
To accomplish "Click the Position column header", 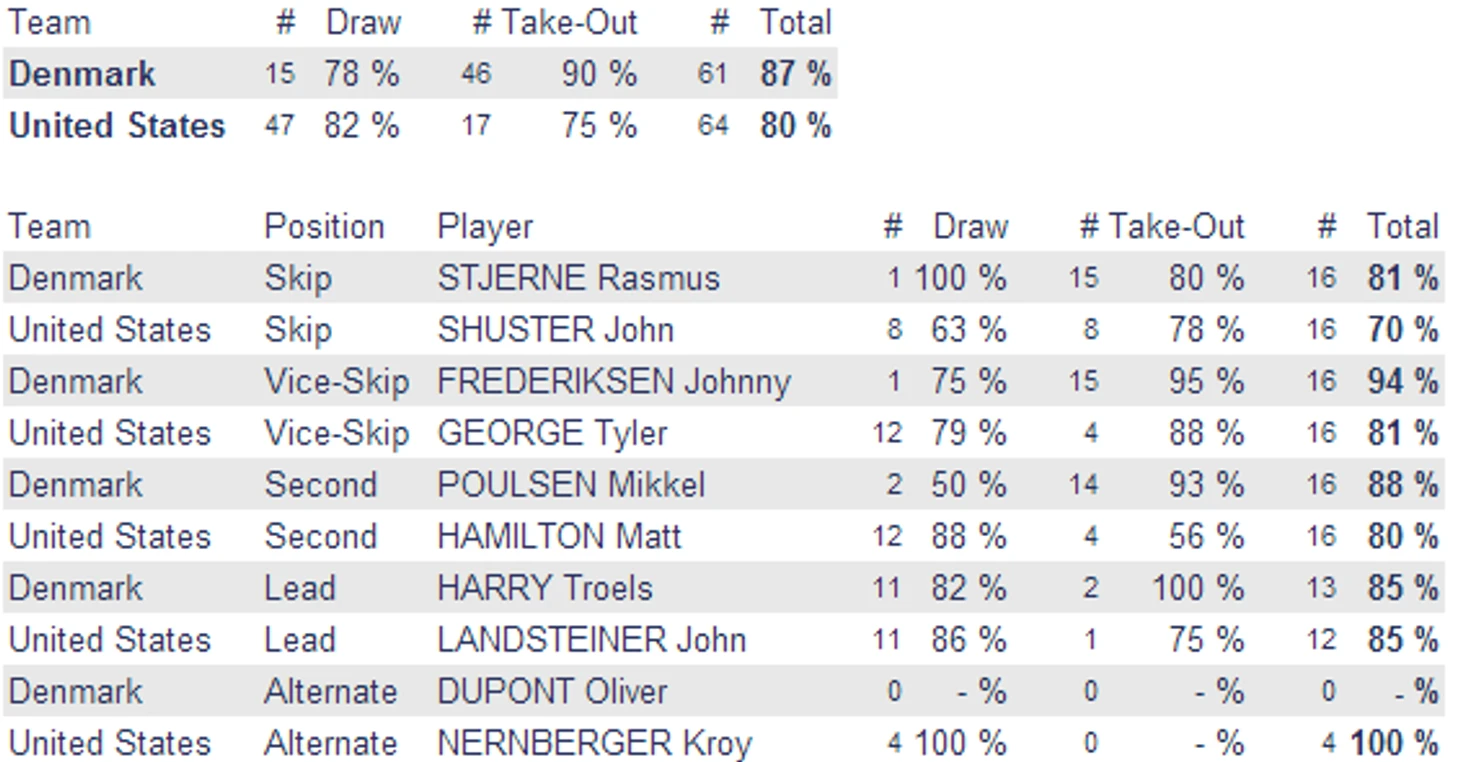I will click(x=324, y=227).
